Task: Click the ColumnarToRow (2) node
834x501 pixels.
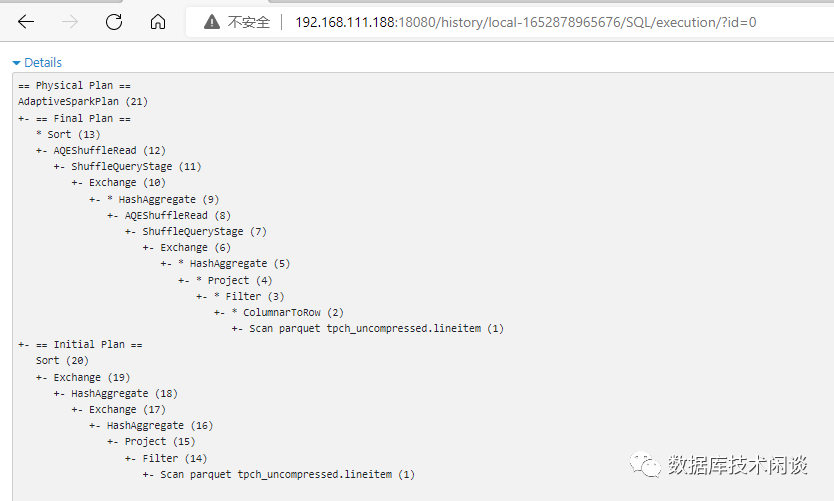Action: tap(293, 312)
